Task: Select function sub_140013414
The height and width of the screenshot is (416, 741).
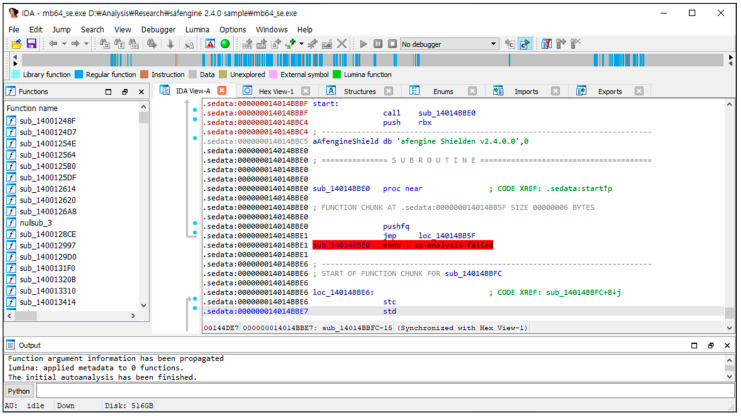Action: [47, 303]
